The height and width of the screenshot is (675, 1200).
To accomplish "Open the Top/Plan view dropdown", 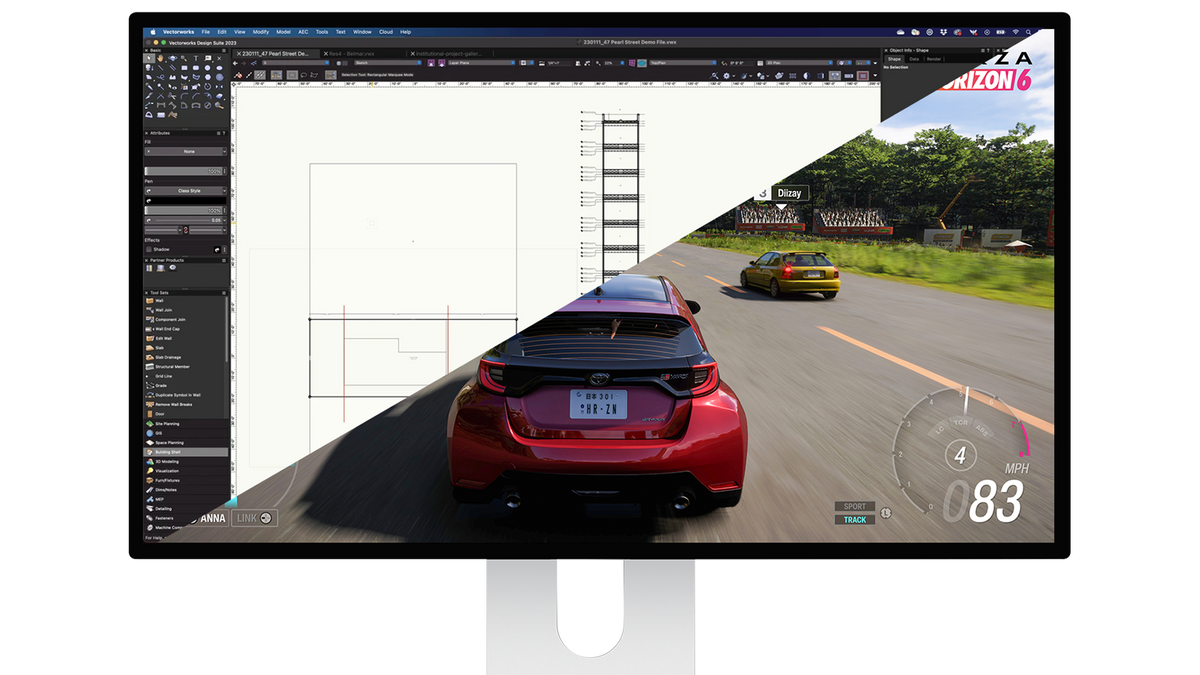I will 683,63.
